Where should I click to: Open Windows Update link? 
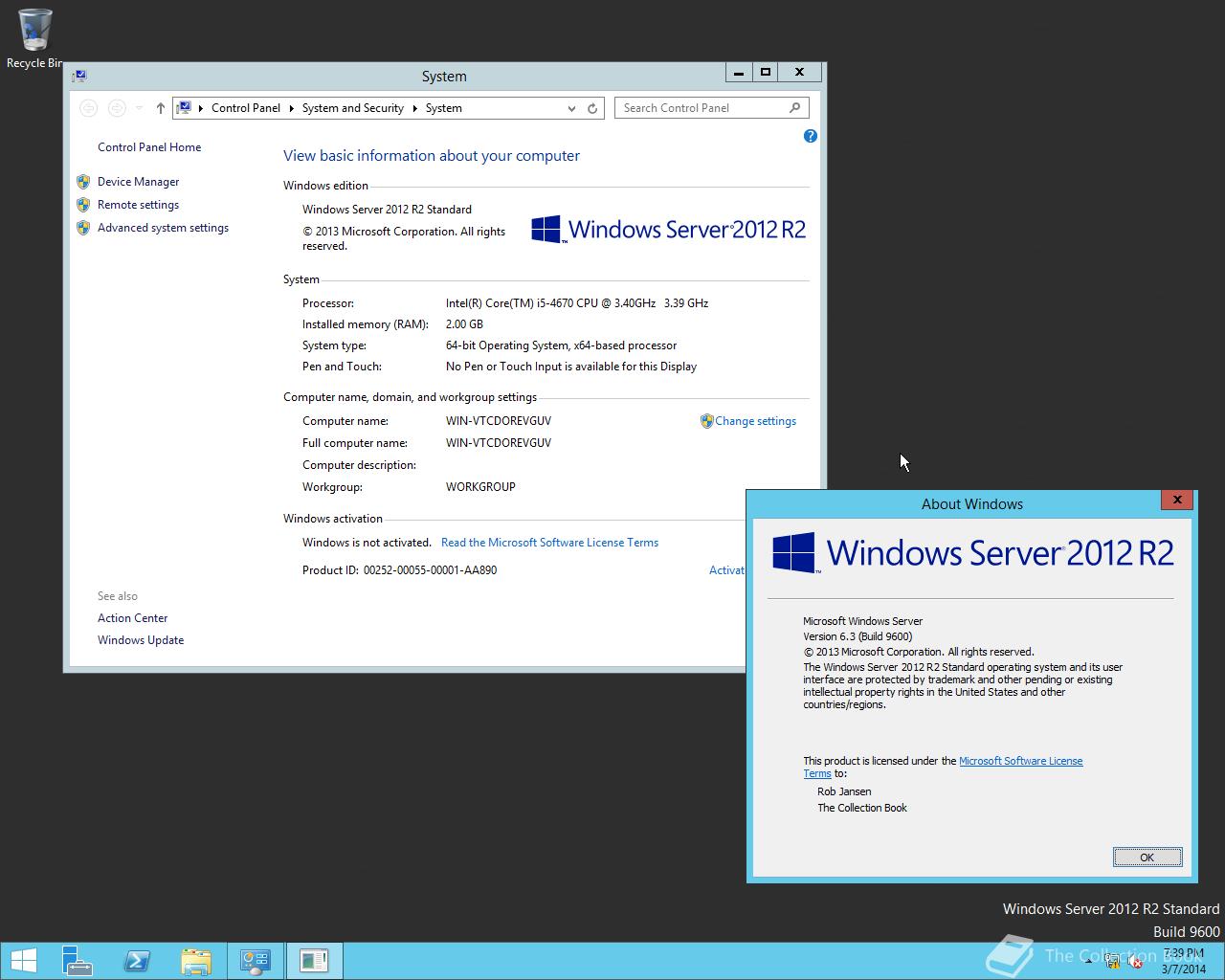click(141, 640)
